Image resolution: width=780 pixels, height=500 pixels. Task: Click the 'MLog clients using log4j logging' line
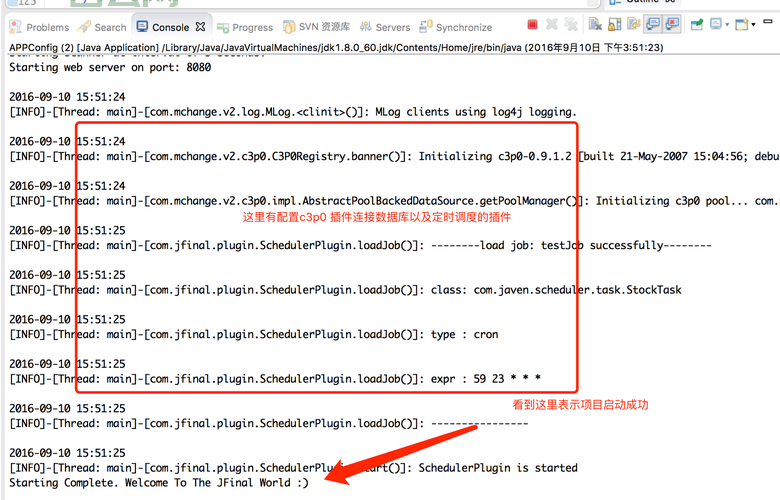click(x=292, y=112)
